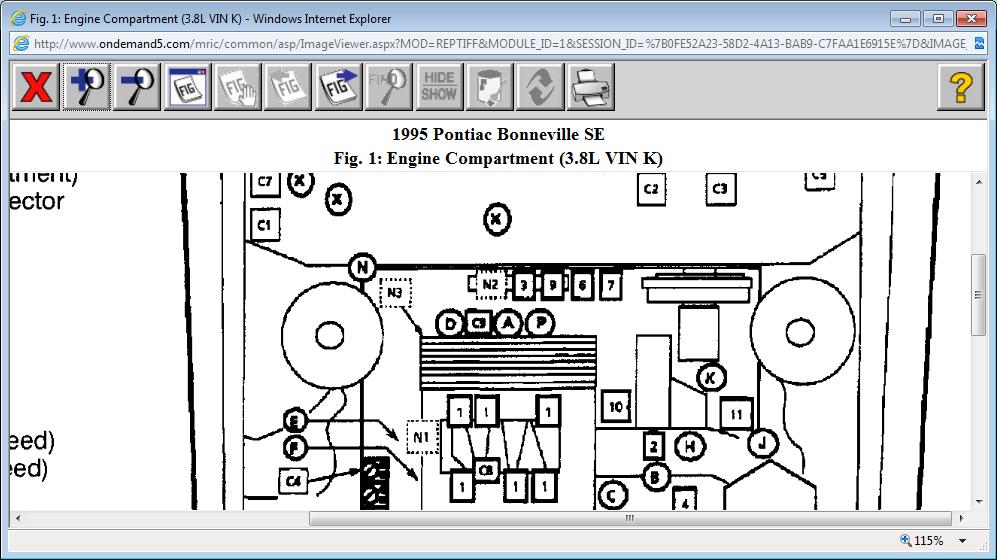Click the box labeled 7 in diagram
The width and height of the screenshot is (997, 560).
click(610, 285)
